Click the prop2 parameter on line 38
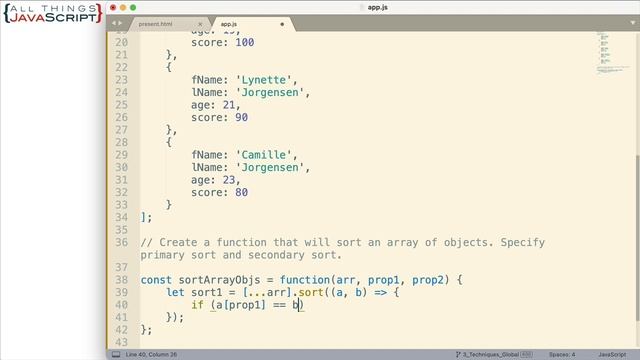The image size is (640, 360). point(427,280)
